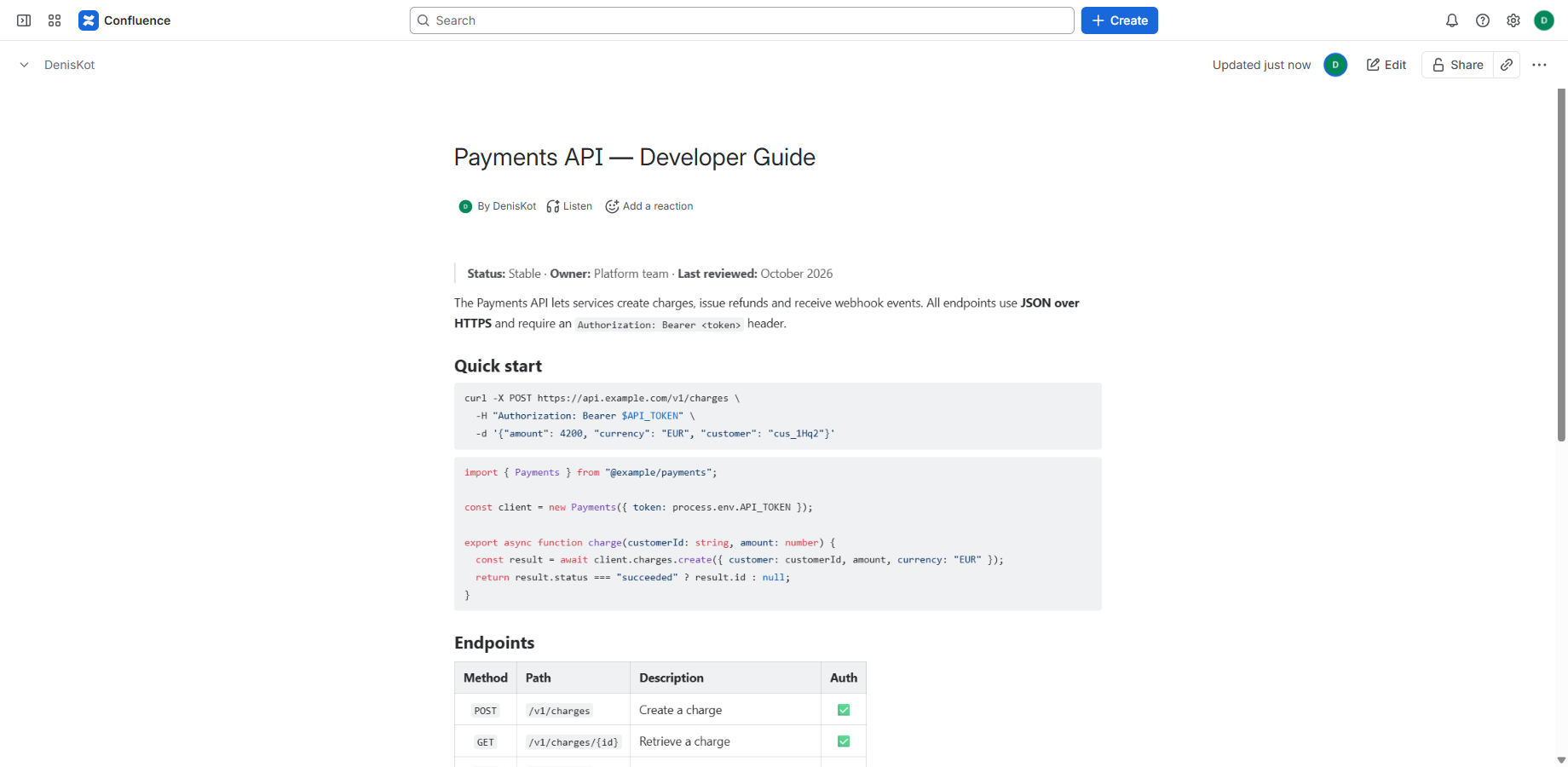The image size is (1568, 767).
Task: Open the profile avatar in top bar
Action: point(1544,20)
